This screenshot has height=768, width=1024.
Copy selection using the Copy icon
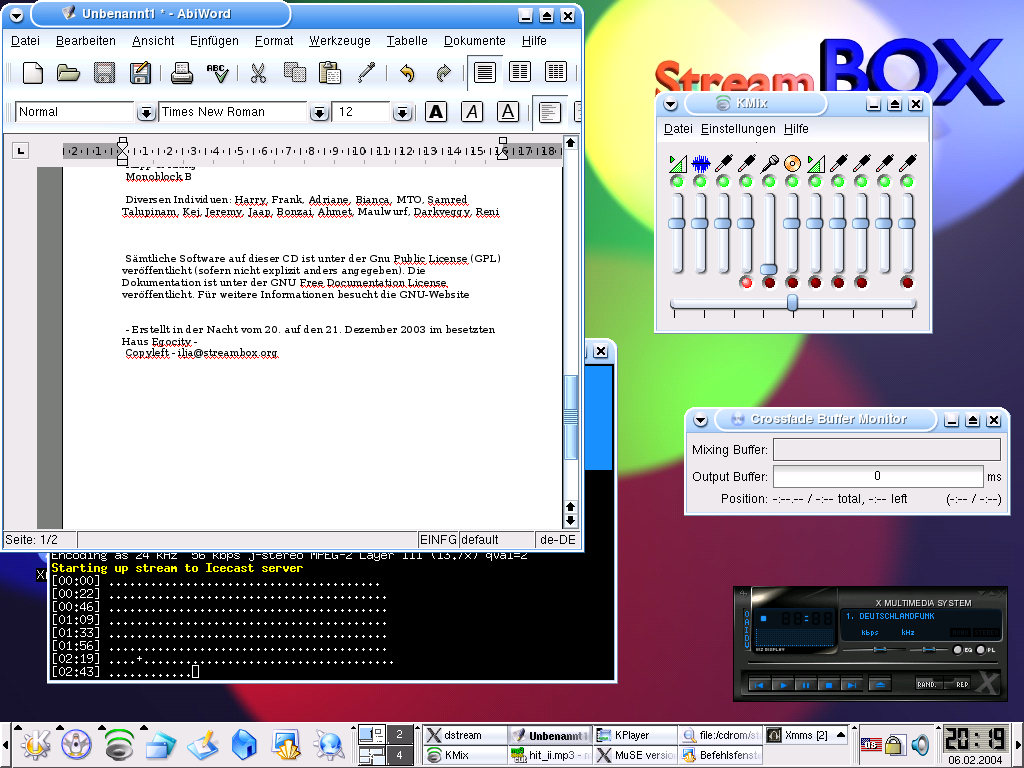pyautogui.click(x=295, y=72)
